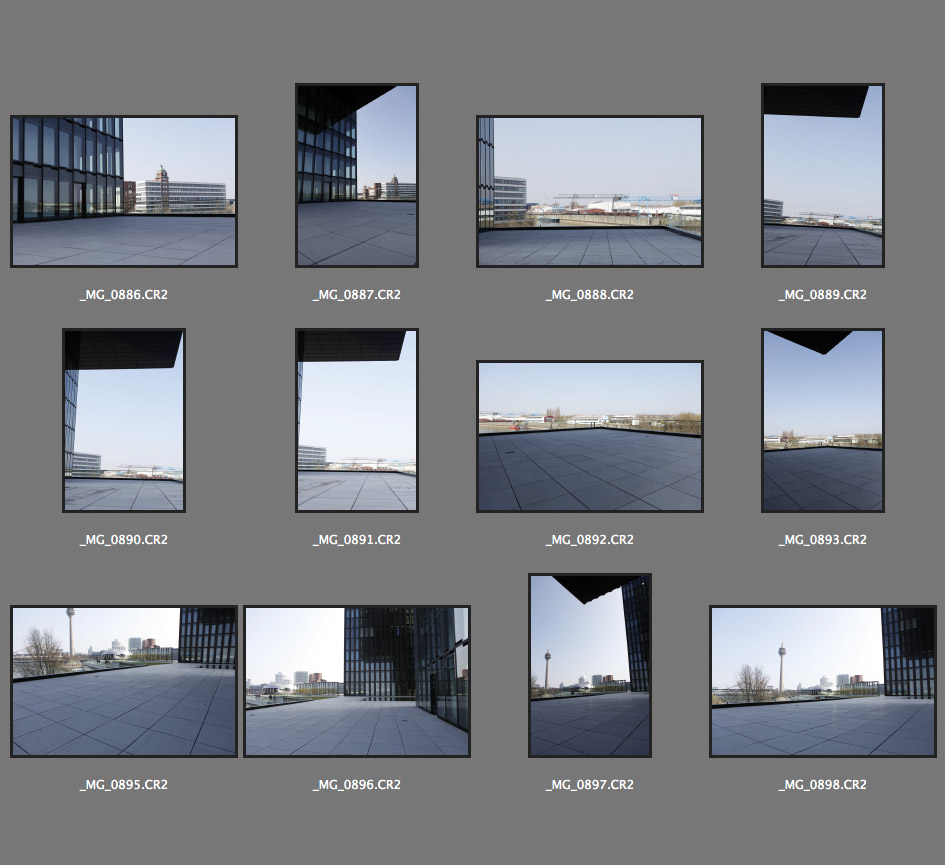
Task: Open the _MG_0887.CR2 portrait thumbnail
Action: pos(357,175)
